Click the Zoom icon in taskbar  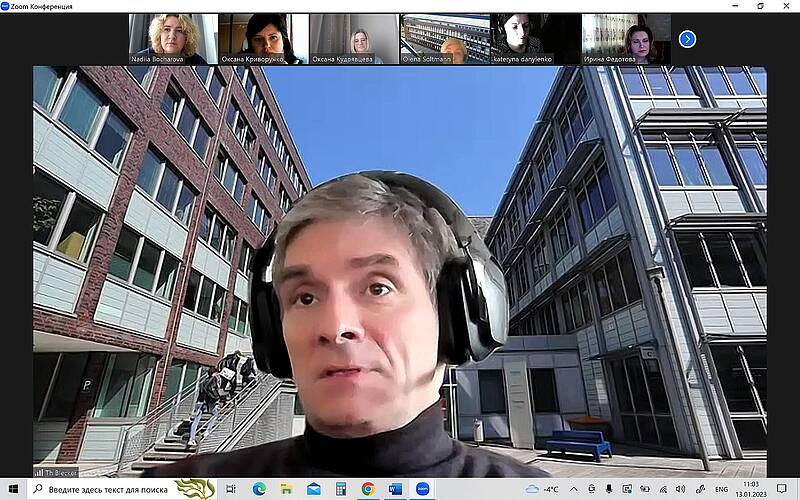point(422,489)
